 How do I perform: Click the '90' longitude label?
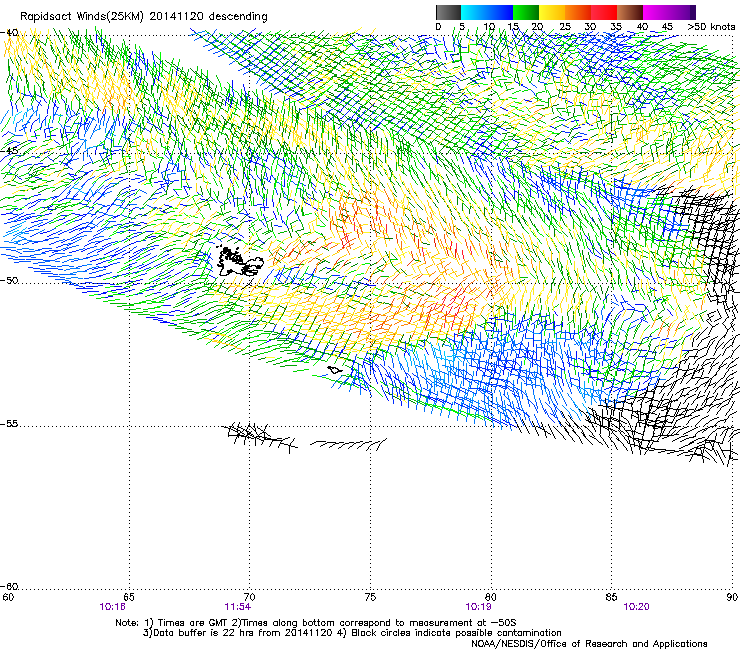click(x=732, y=597)
